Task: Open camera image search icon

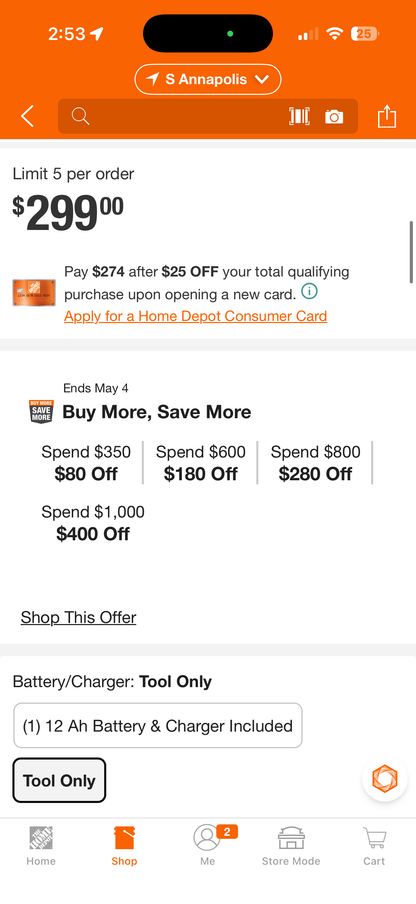Action: 334,117
